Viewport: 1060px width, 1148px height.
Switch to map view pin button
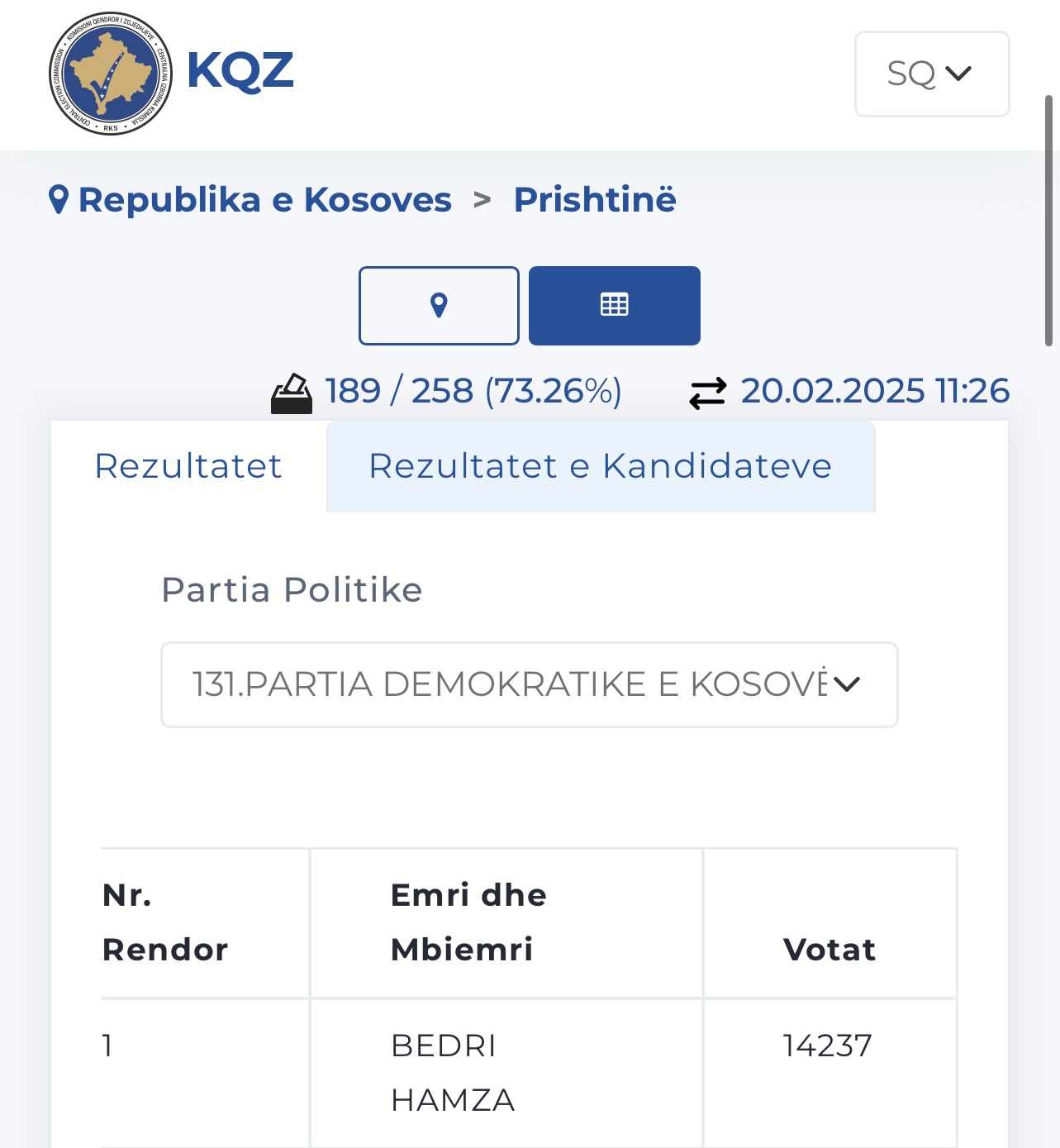(x=439, y=305)
